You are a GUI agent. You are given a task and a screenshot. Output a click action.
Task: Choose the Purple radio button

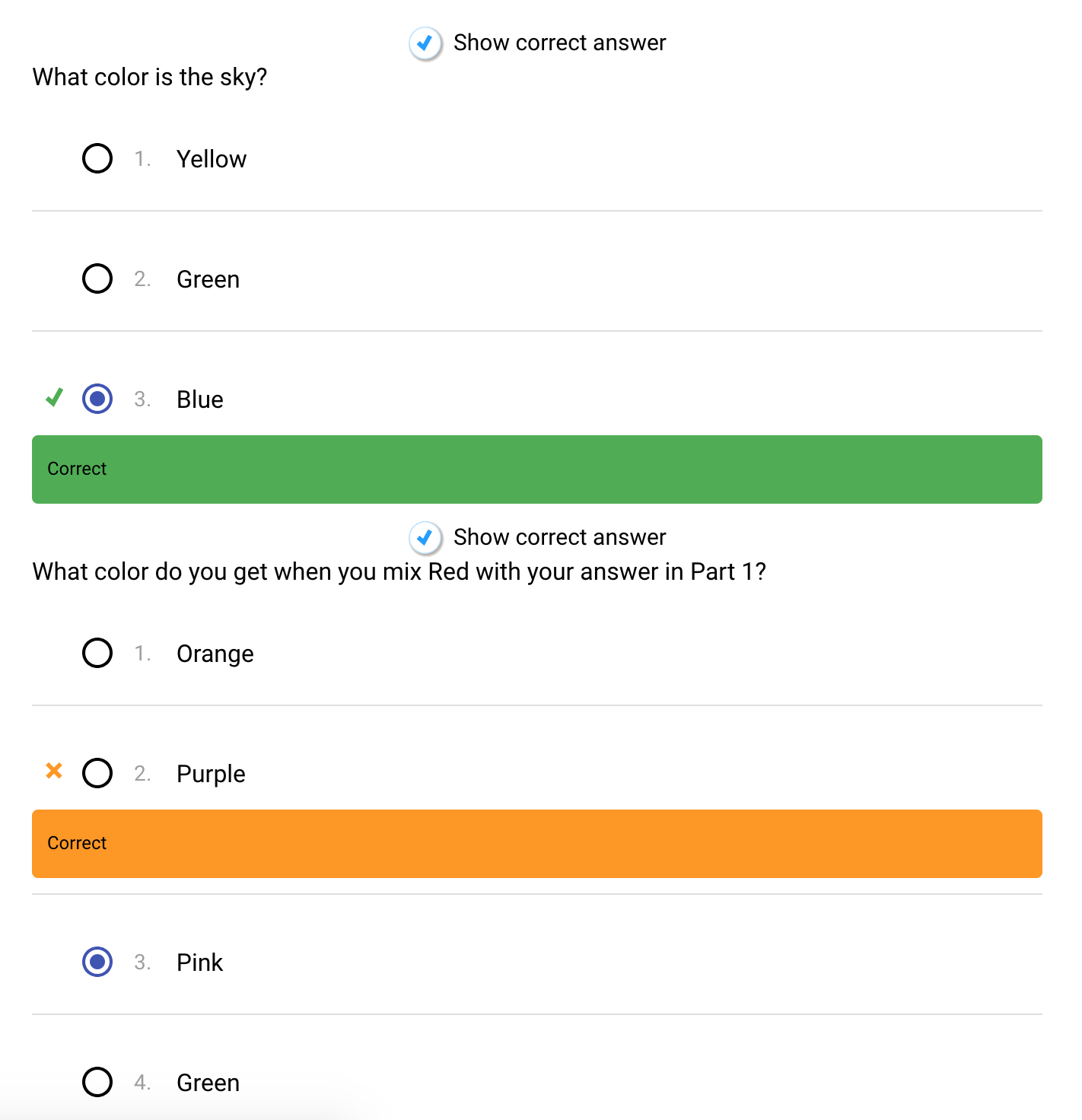(97, 773)
